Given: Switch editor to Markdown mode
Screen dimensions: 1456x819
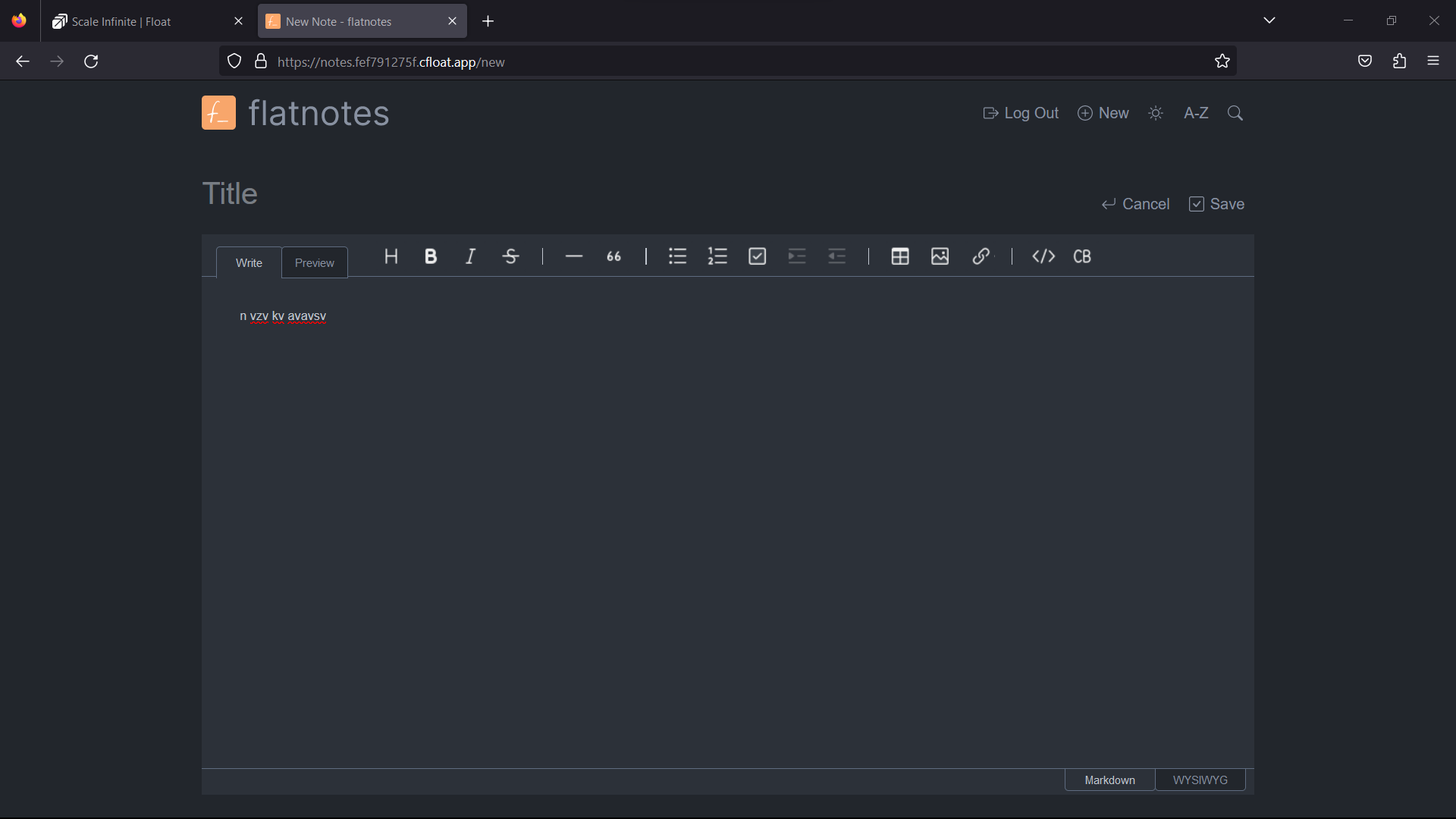Looking at the screenshot, I should click(x=1109, y=780).
